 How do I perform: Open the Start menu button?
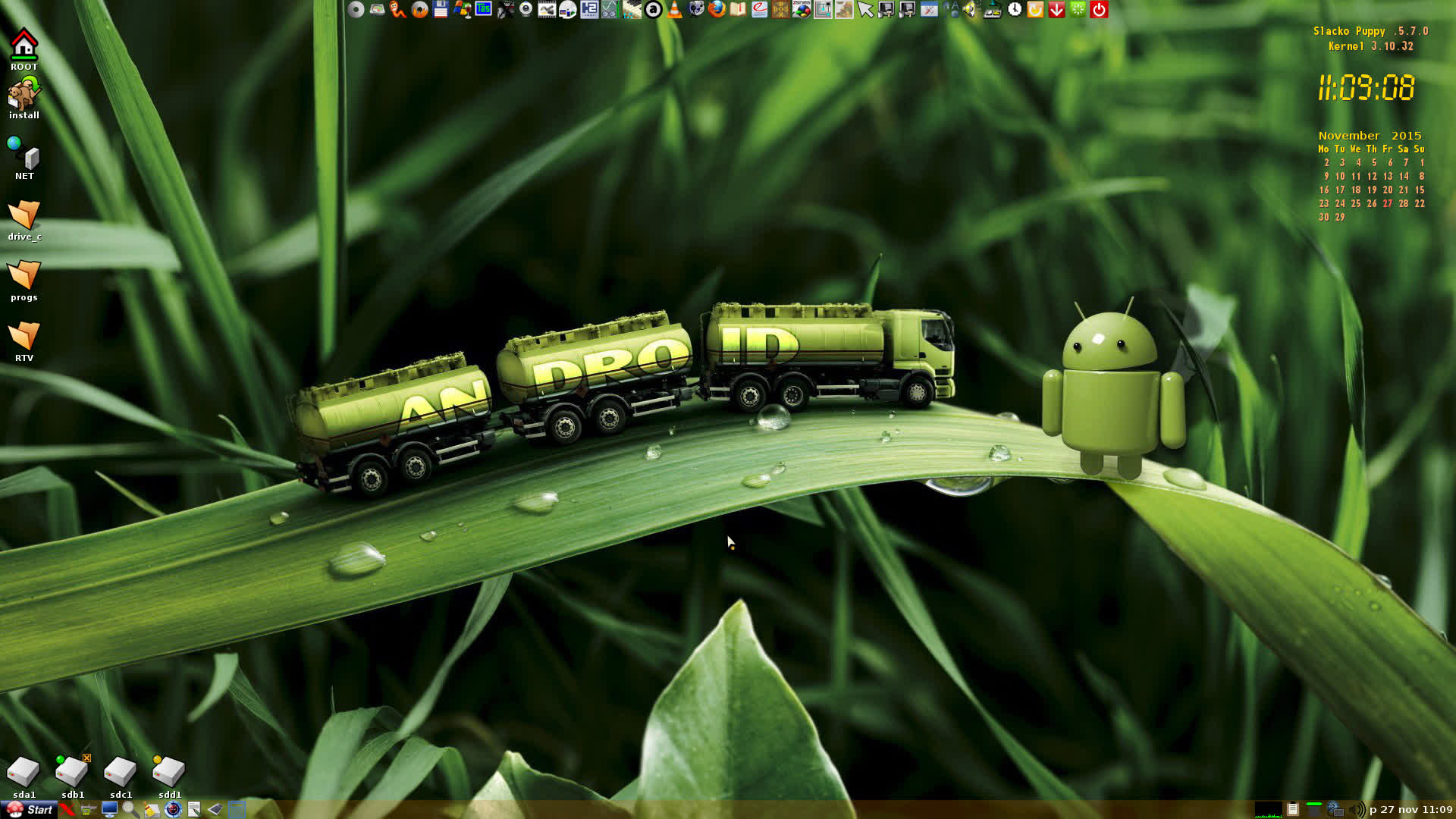(x=28, y=809)
